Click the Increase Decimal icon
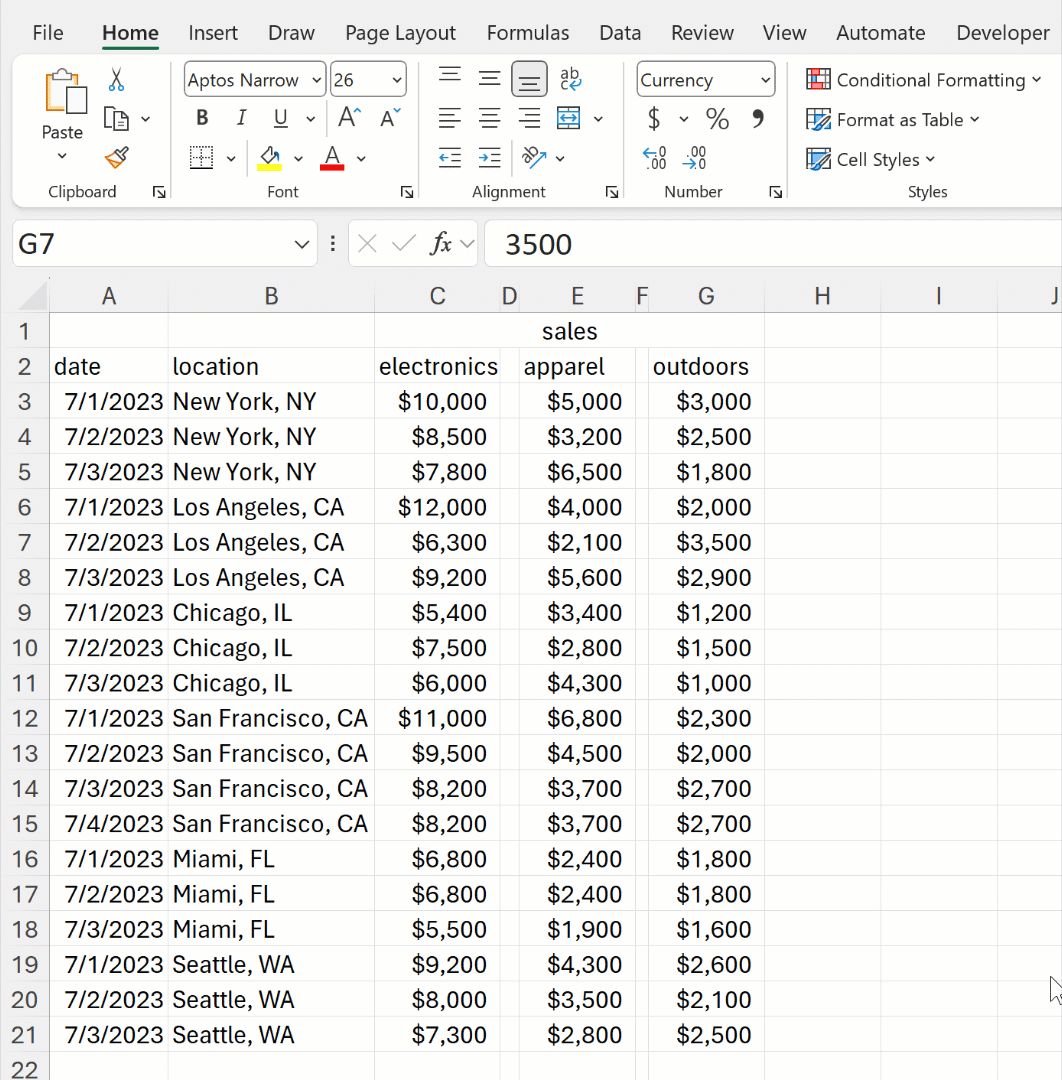The image size is (1062, 1080). tap(654, 158)
